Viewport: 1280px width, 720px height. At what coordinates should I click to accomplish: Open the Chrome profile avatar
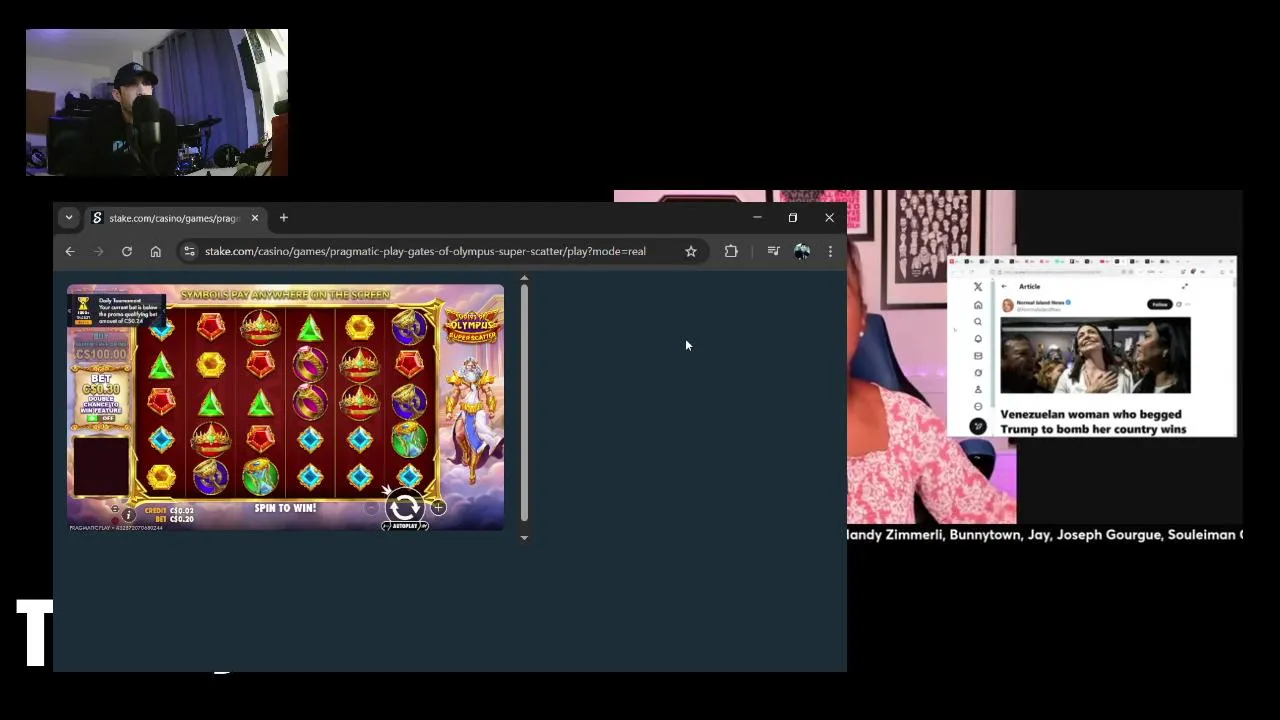click(801, 251)
